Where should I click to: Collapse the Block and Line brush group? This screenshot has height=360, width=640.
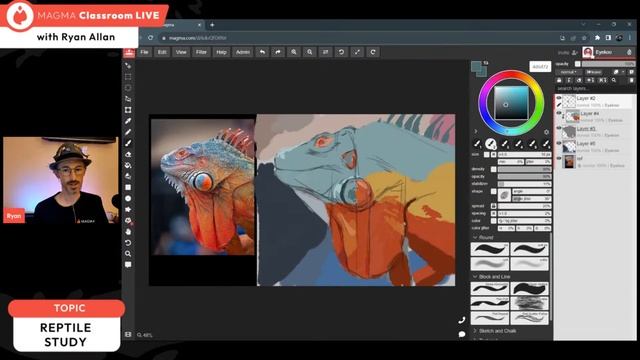tap(475, 277)
